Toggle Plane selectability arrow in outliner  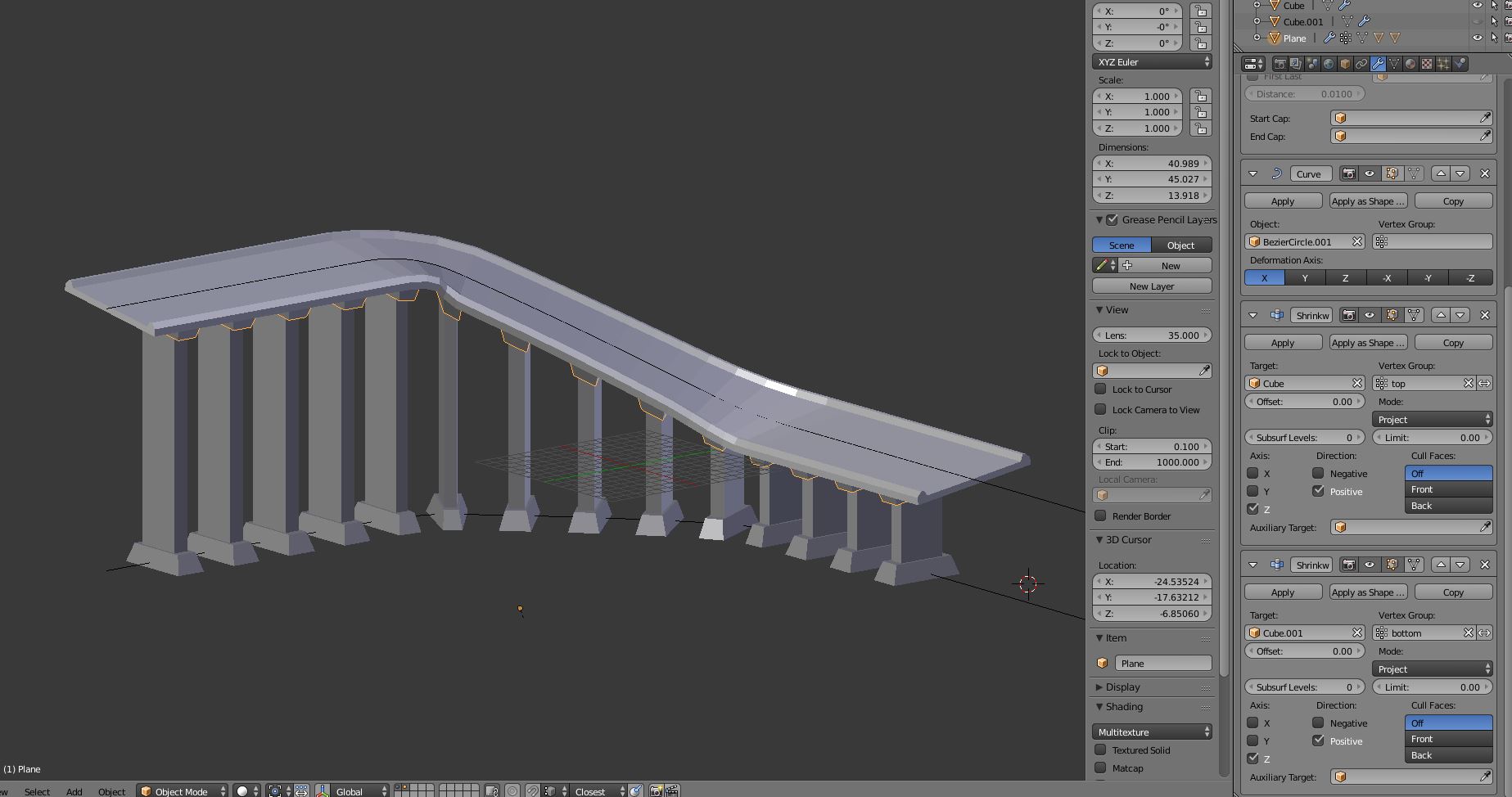tap(1495, 38)
